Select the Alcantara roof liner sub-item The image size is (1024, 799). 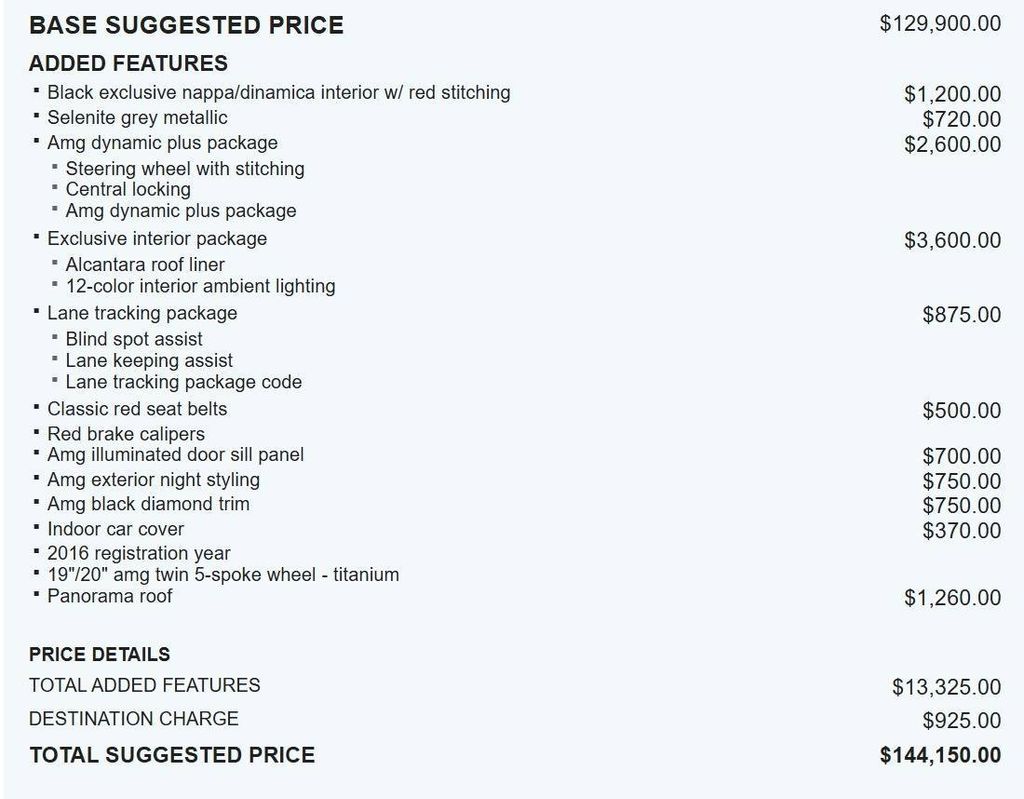click(145, 265)
